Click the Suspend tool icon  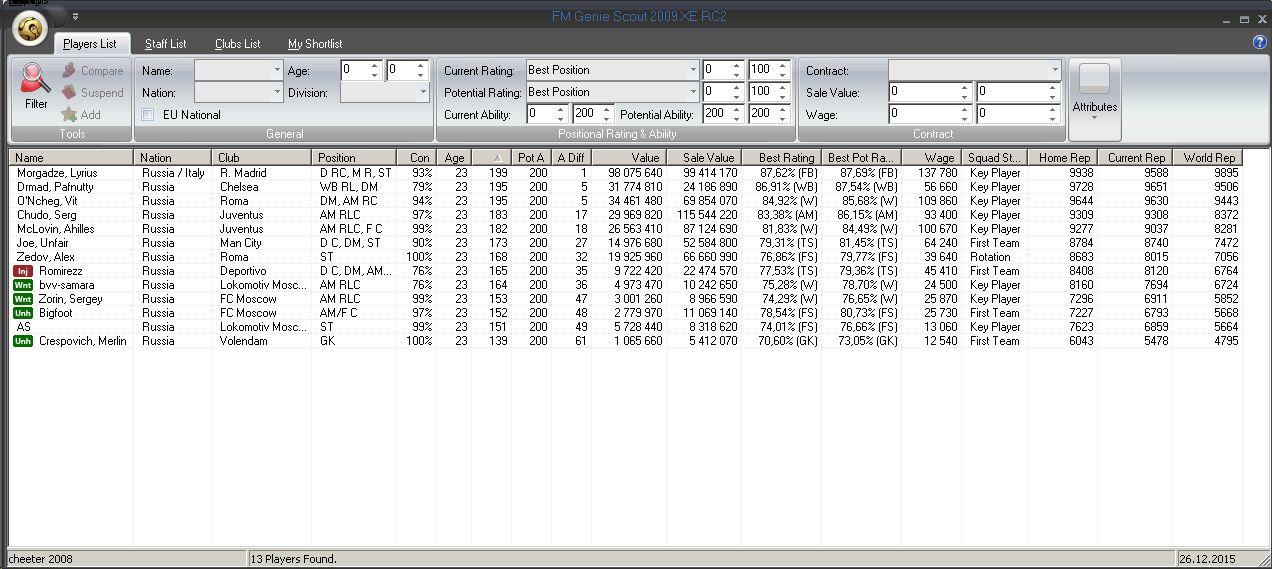pos(69,93)
